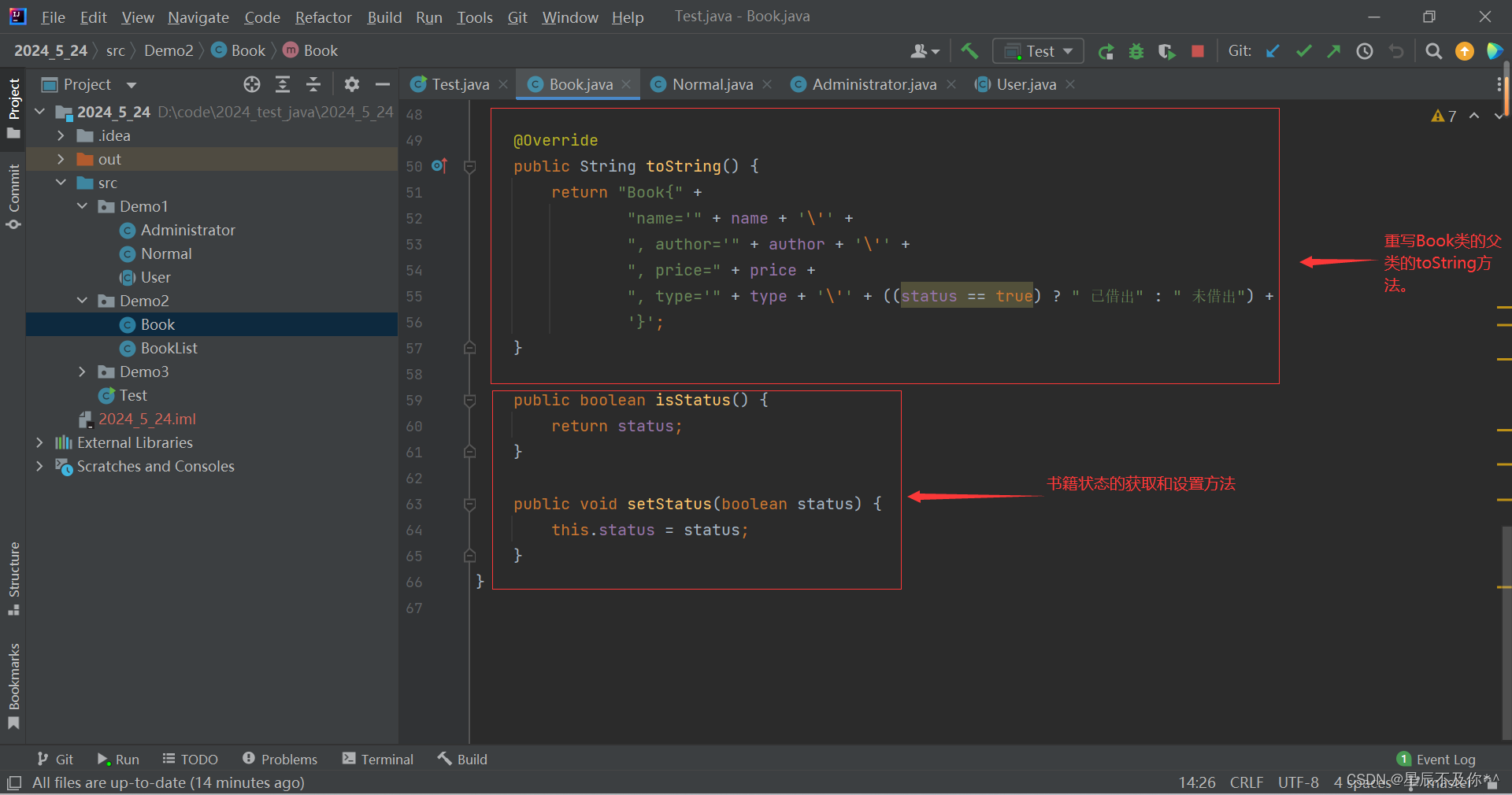Switch to the Normal.java editor tab
Image resolution: width=1512 pixels, height=795 pixels.
coord(711,84)
